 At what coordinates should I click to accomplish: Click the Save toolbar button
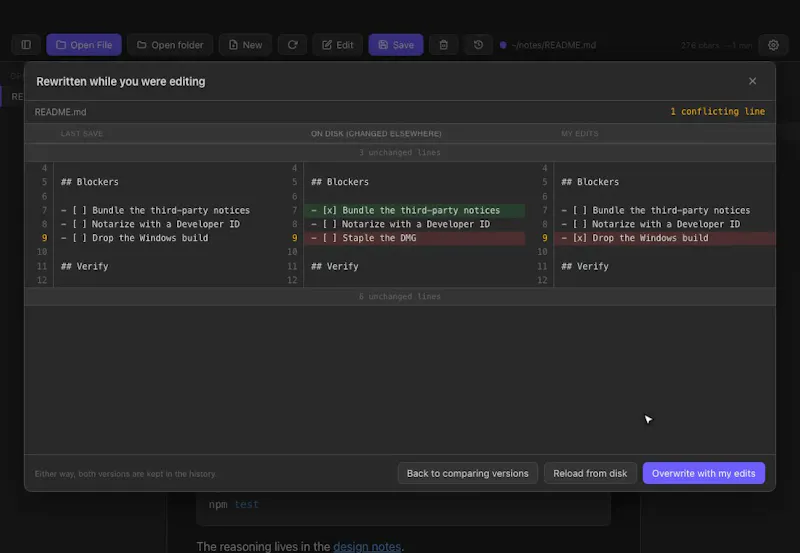click(396, 45)
